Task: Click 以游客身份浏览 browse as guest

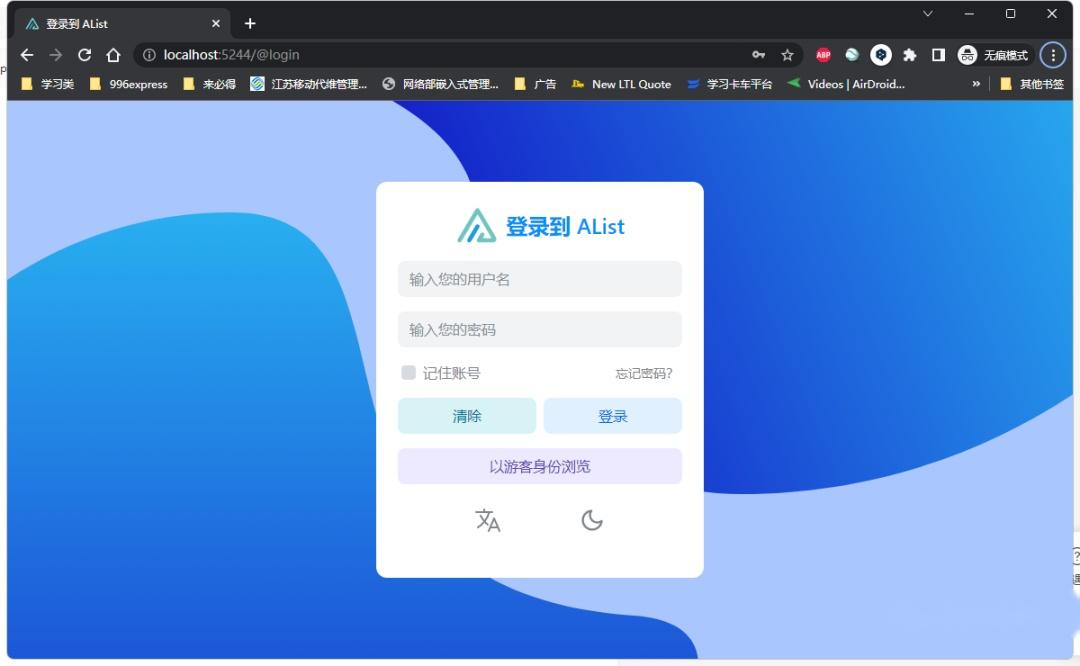Action: pyautogui.click(x=540, y=466)
